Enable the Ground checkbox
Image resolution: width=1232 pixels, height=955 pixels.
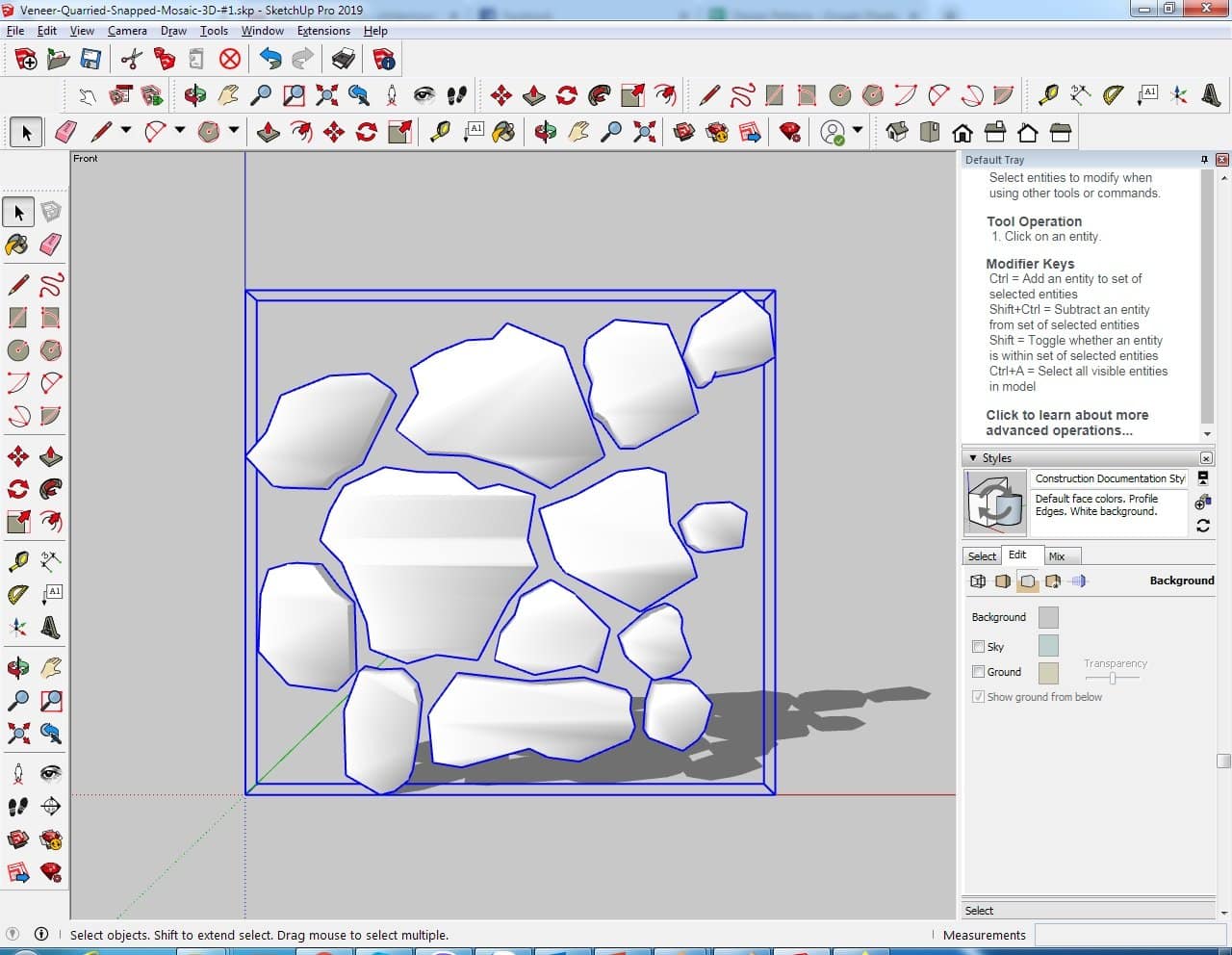click(978, 672)
